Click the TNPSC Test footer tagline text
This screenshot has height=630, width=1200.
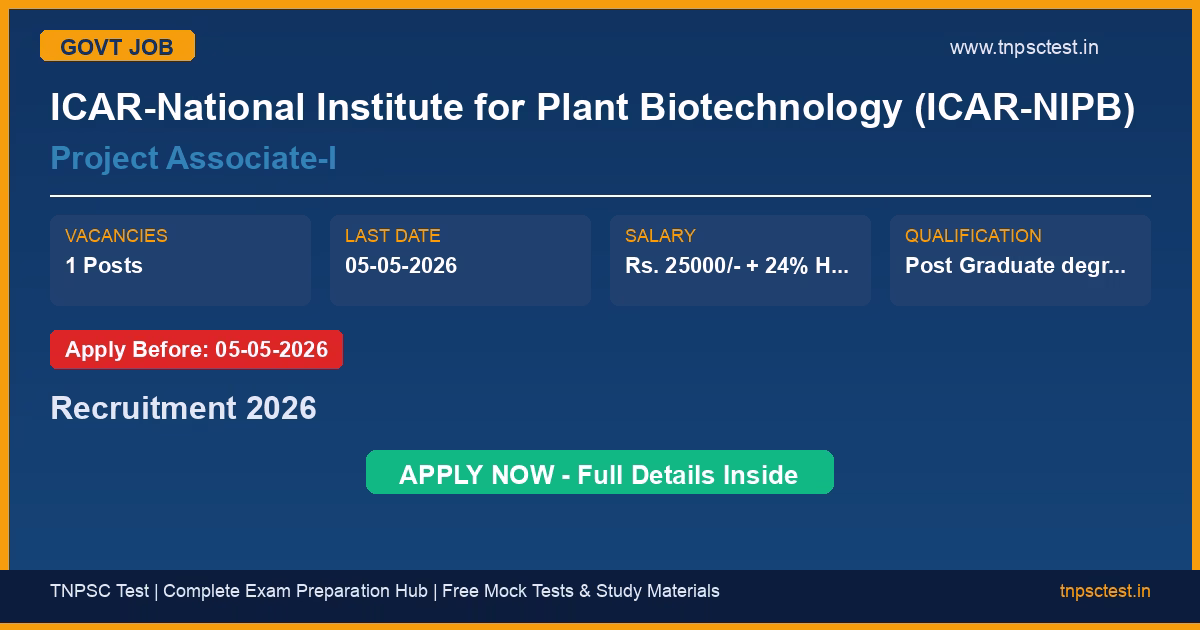coord(99,591)
